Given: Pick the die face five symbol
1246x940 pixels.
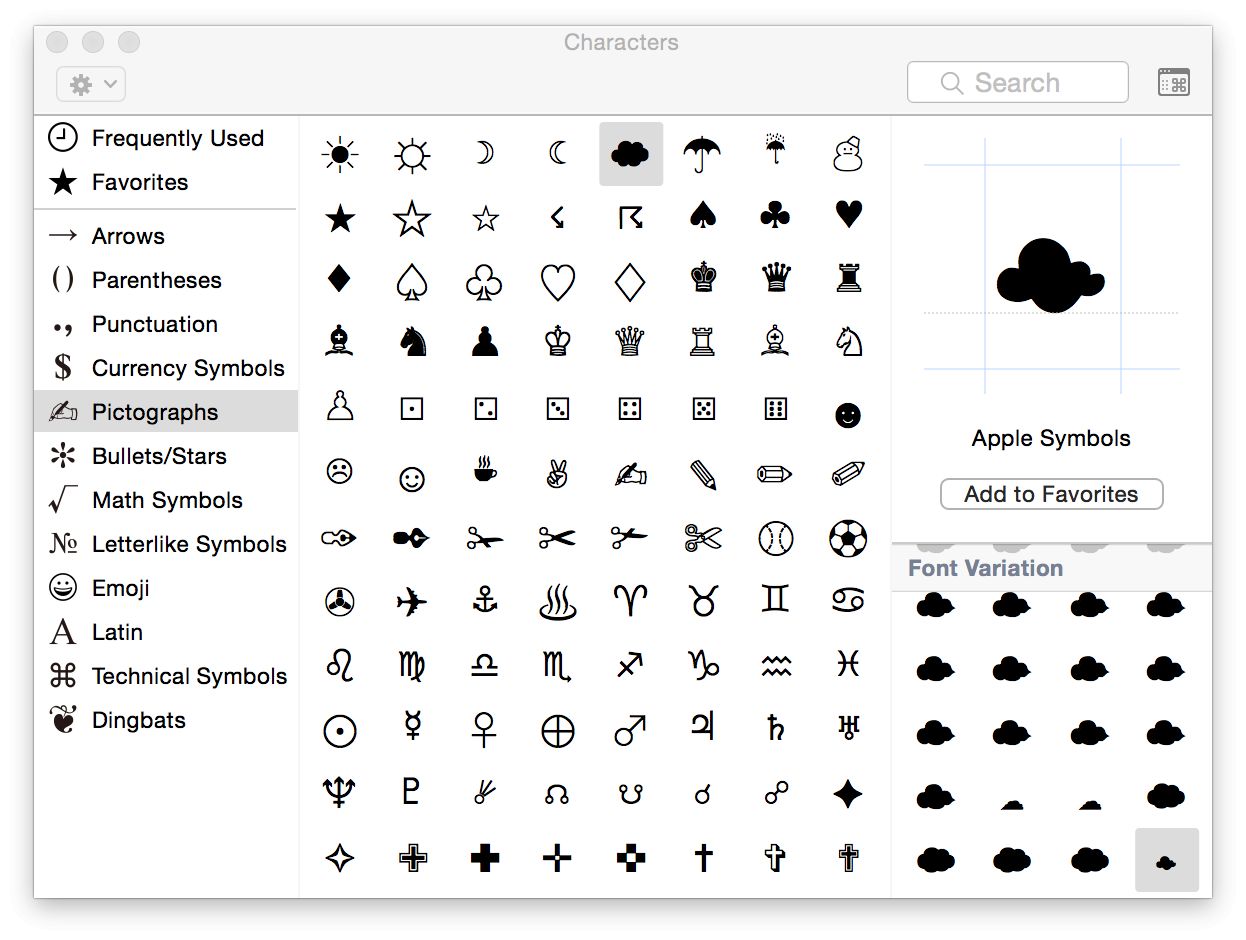Looking at the screenshot, I should point(703,408).
